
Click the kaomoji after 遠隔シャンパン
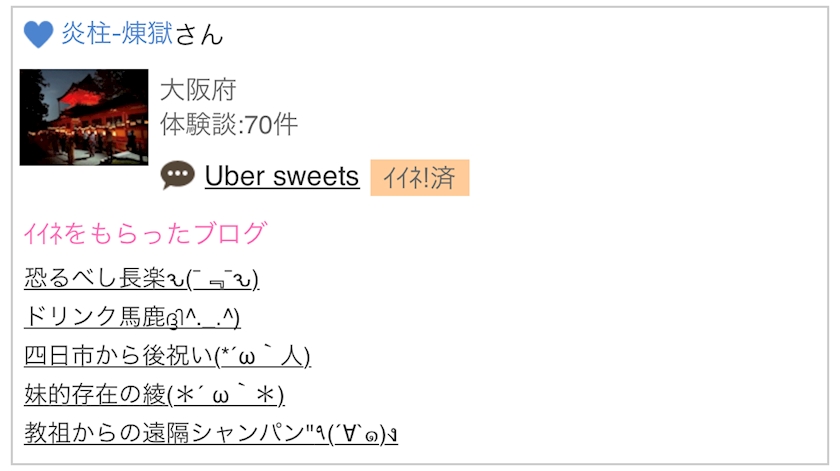[351, 434]
